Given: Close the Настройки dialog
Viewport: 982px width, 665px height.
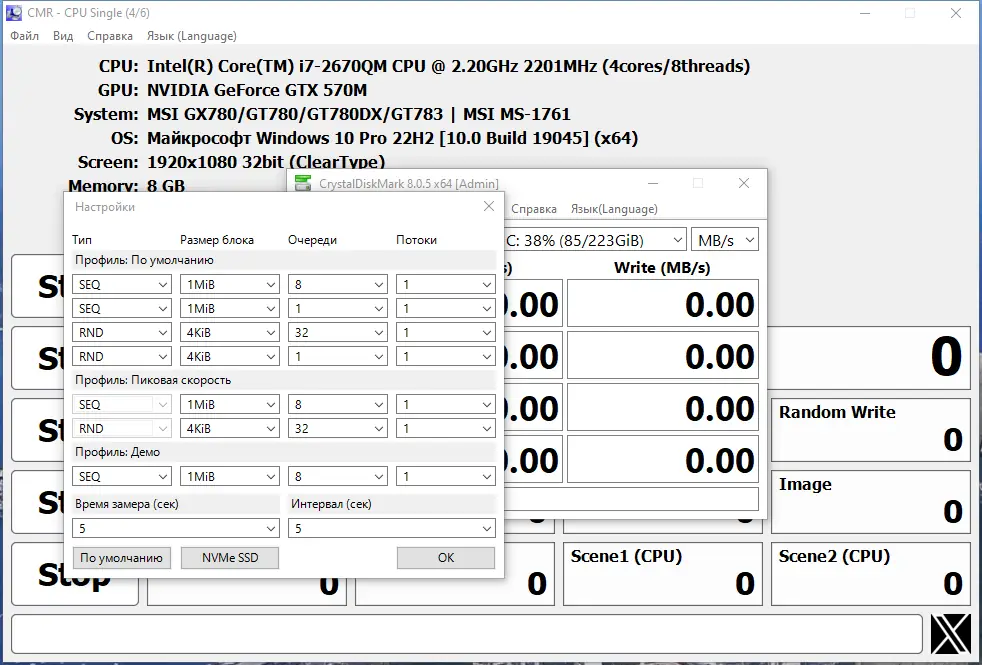Looking at the screenshot, I should 489,206.
